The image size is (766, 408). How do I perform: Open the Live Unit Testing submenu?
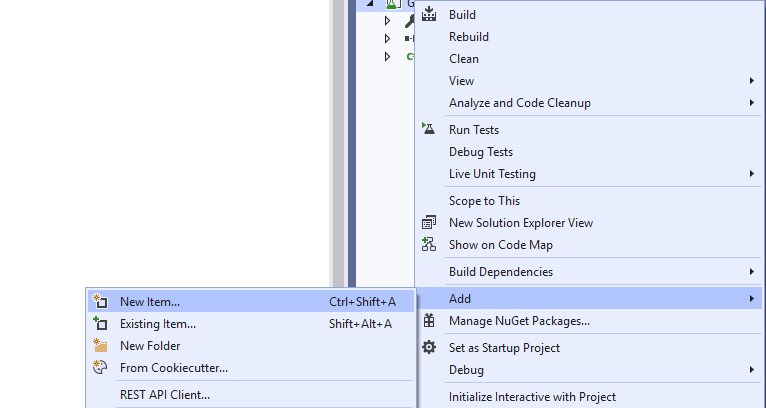point(752,173)
